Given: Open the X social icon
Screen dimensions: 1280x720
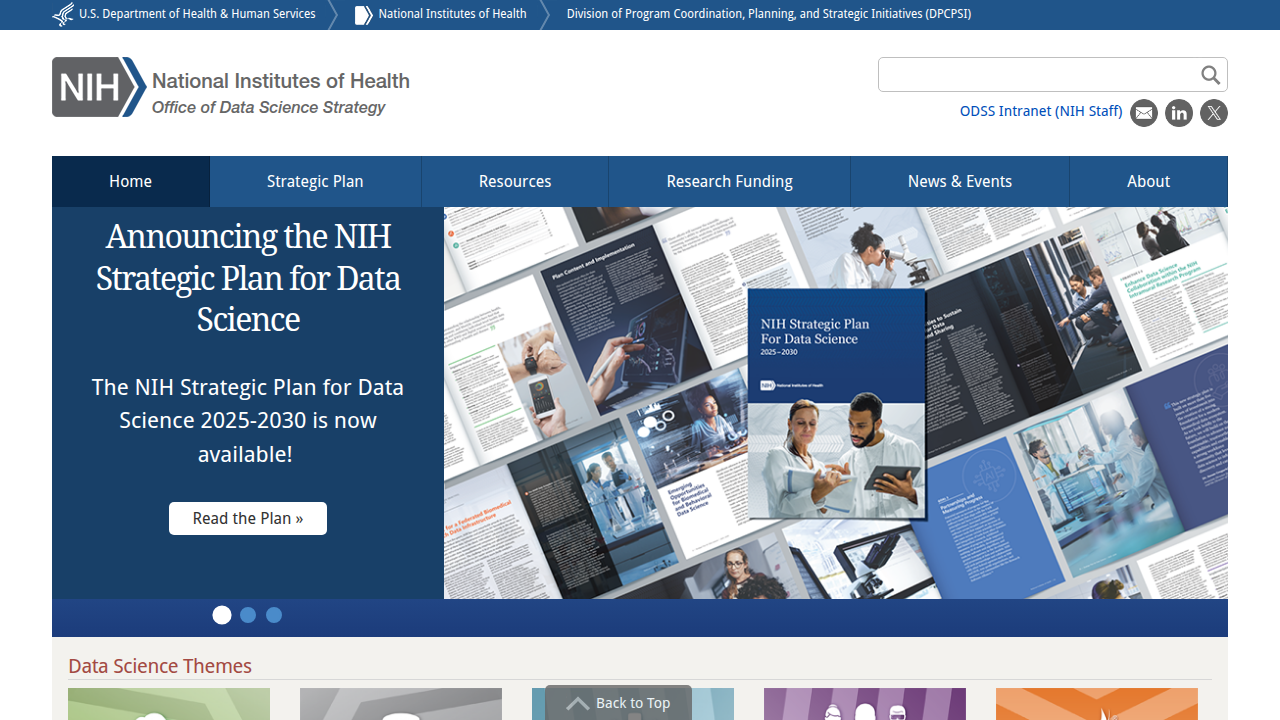Looking at the screenshot, I should [x=1214, y=113].
